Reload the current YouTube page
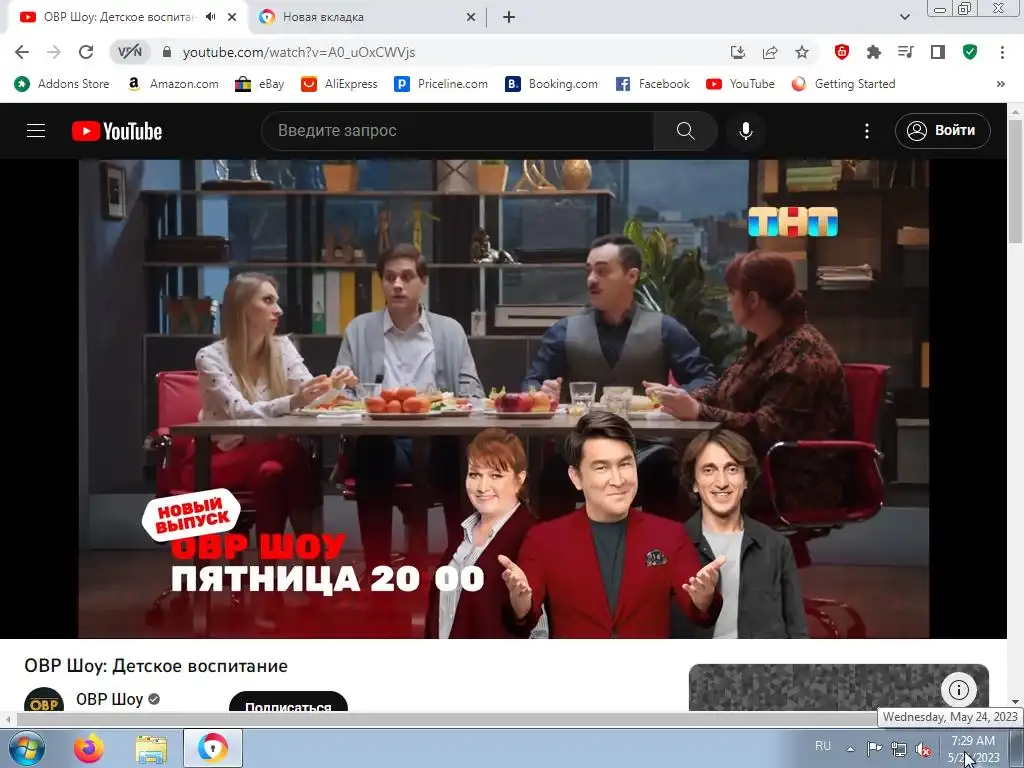Screen dimensions: 1024x768 (x=86, y=52)
